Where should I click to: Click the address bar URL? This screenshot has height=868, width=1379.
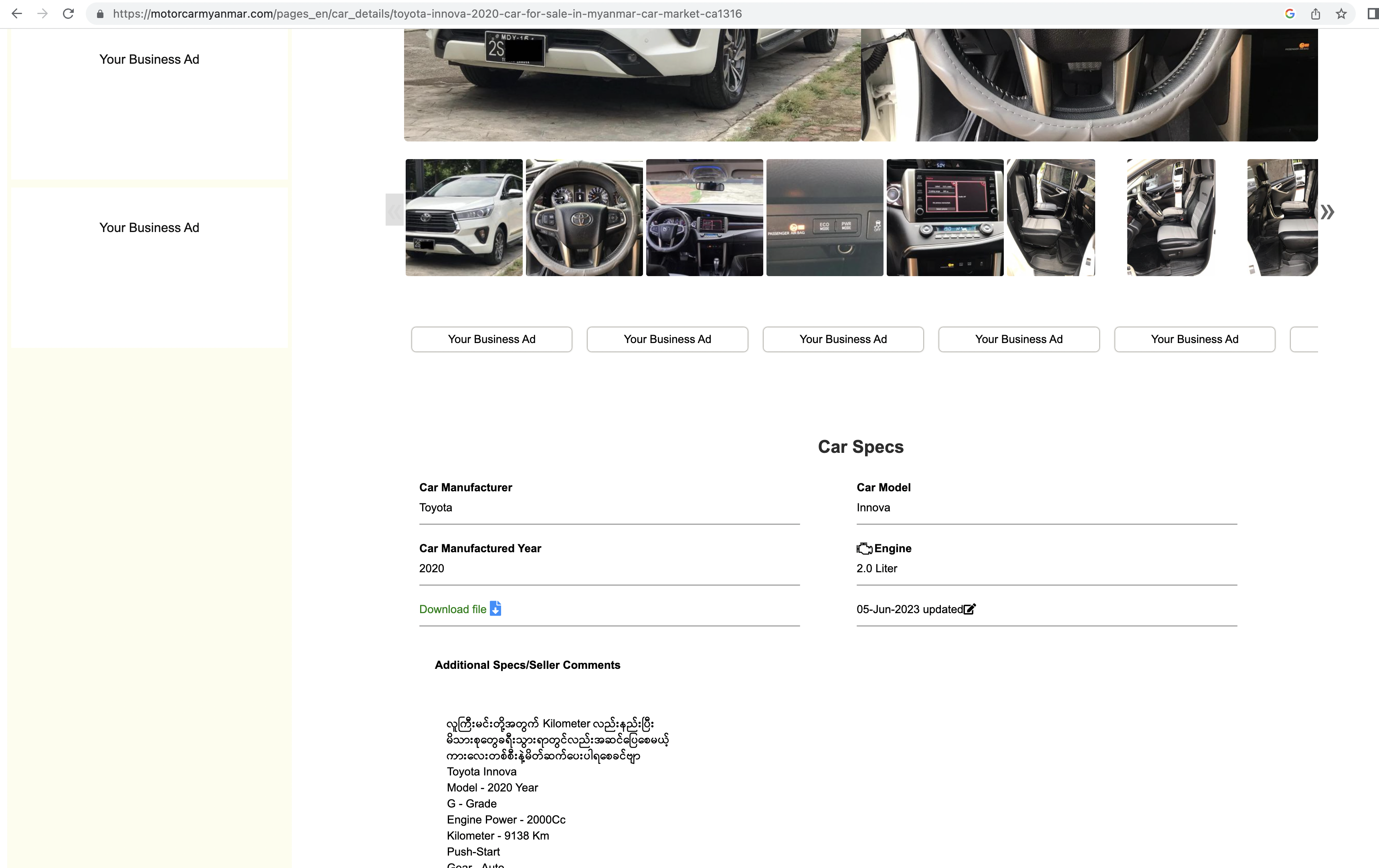click(427, 14)
